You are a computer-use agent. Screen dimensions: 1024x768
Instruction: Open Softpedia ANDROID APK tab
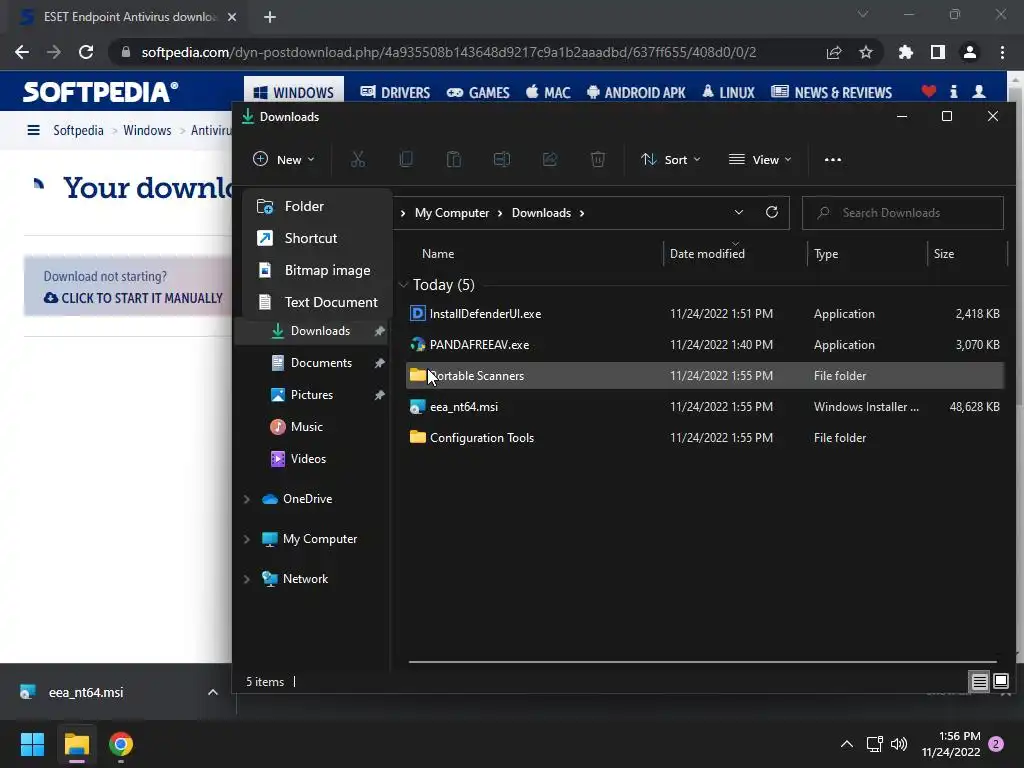point(636,93)
